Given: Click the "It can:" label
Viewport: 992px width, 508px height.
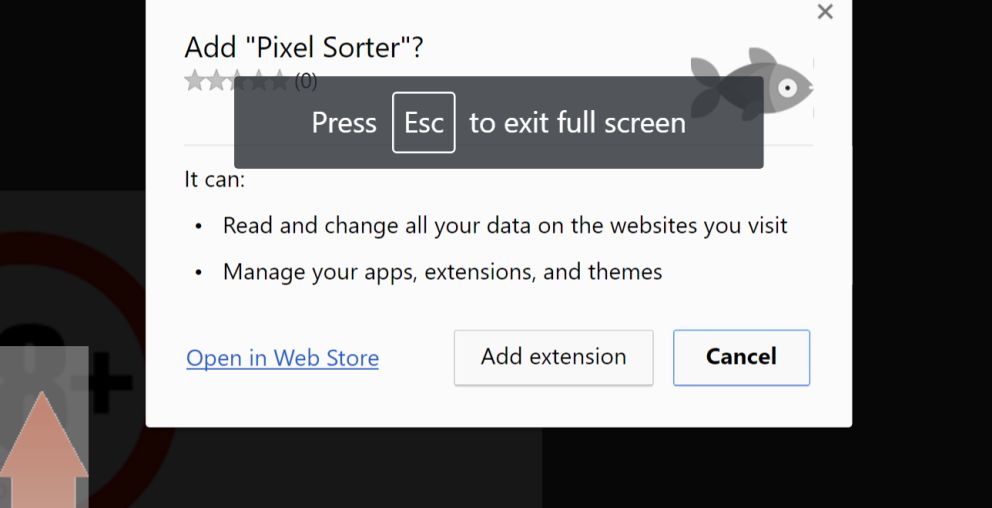Looking at the screenshot, I should (x=214, y=180).
